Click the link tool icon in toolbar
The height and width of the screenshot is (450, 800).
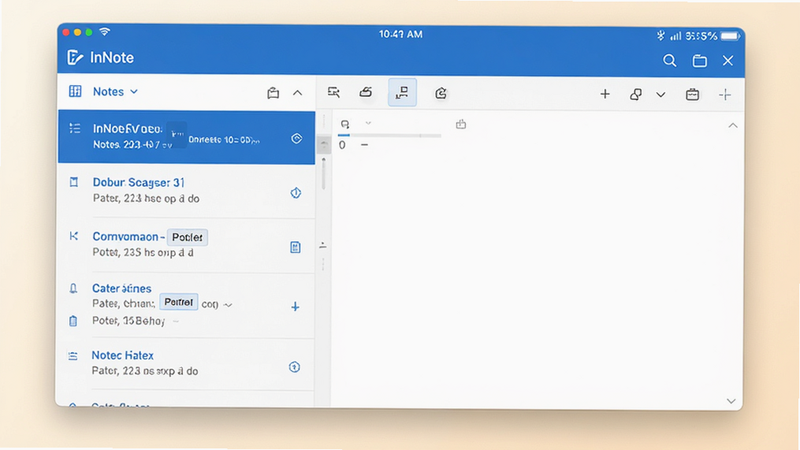coord(635,94)
